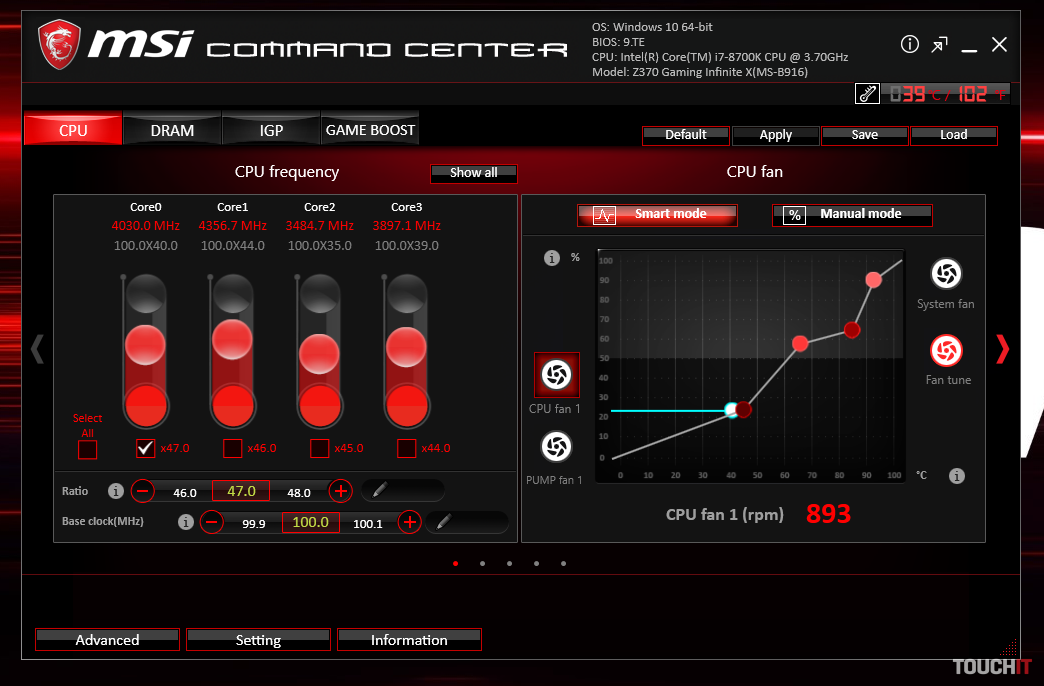Uncheck the Core0 x47.0 checkbox
This screenshot has width=1044, height=686.
145,448
